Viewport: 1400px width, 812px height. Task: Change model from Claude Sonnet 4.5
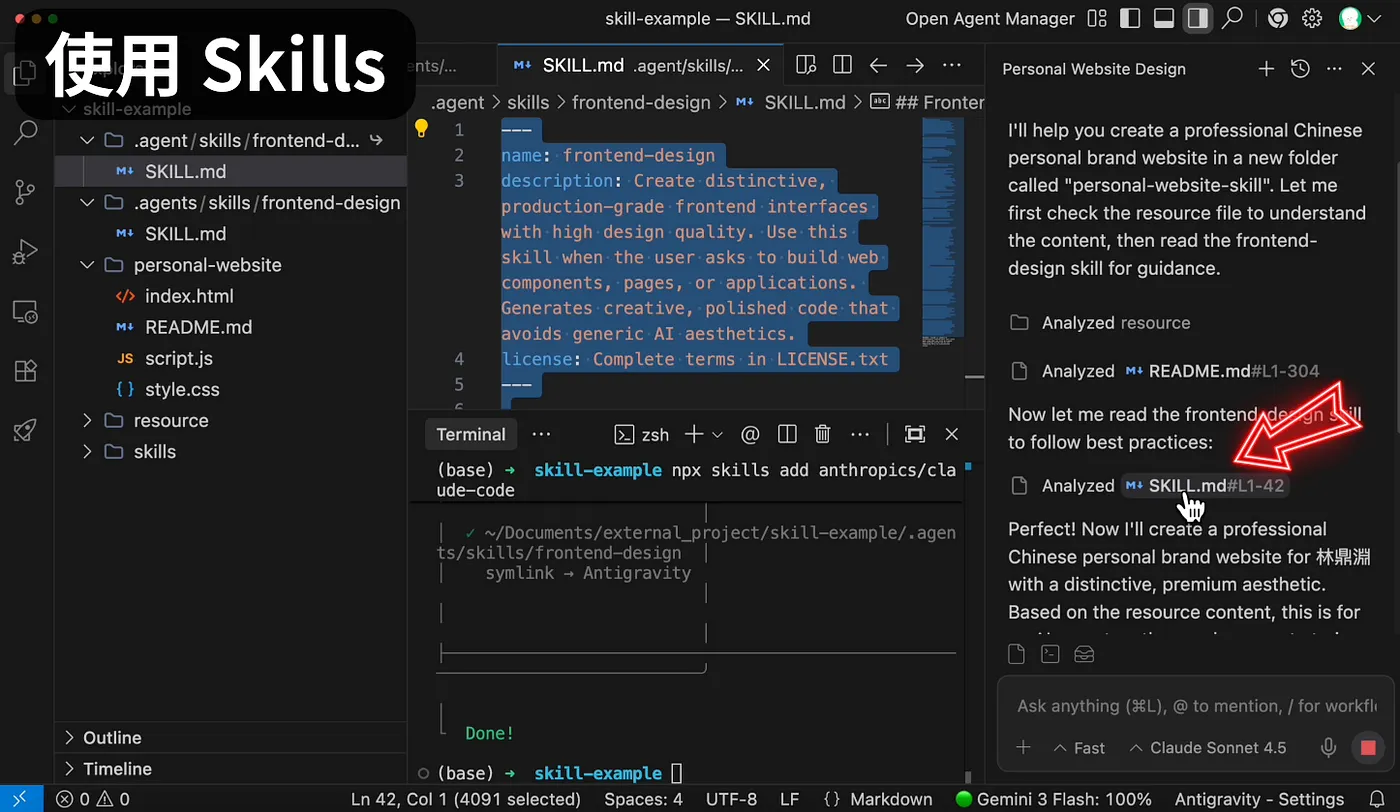pyautogui.click(x=1207, y=748)
